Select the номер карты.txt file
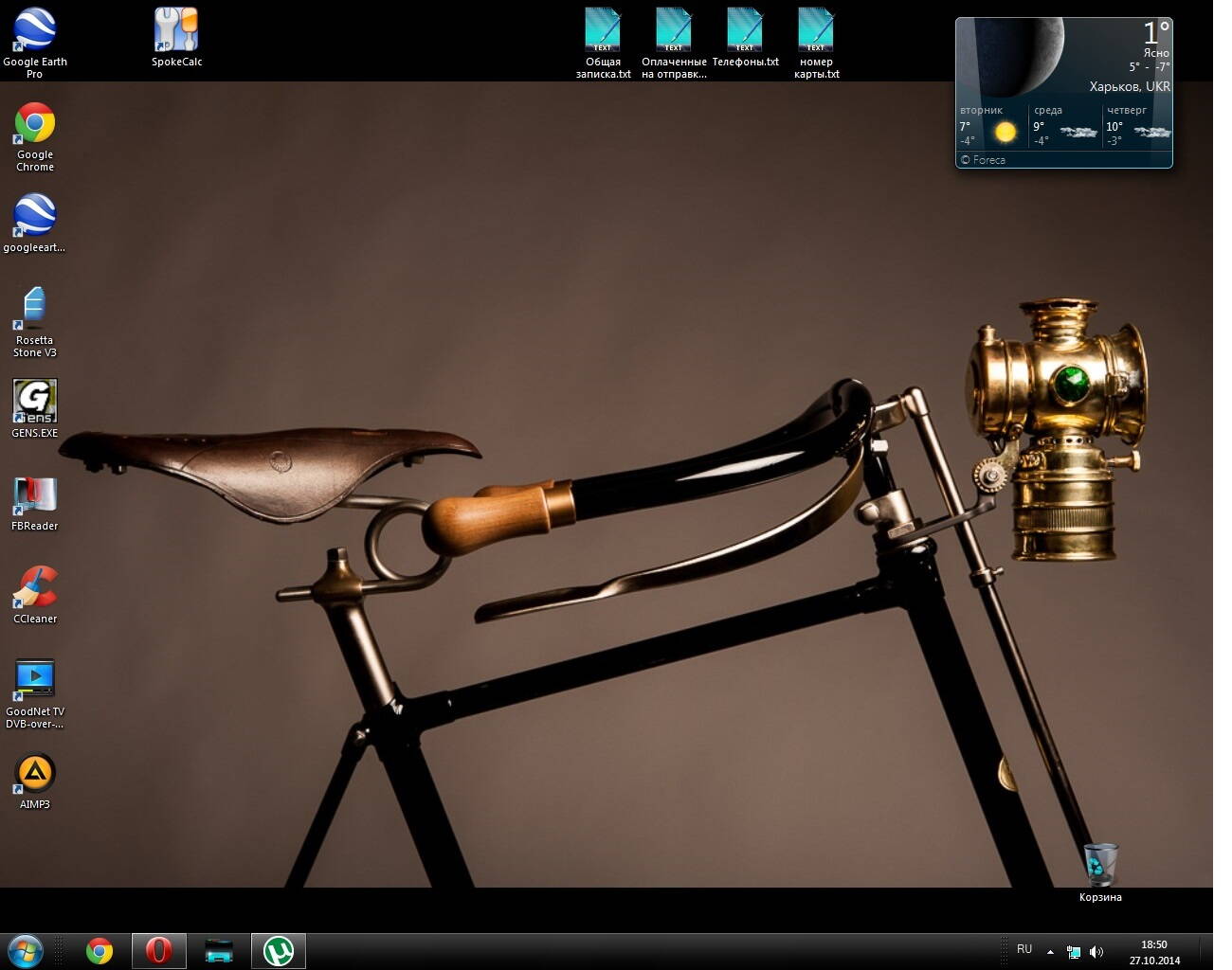Viewport: 1232px width, 970px height. pyautogui.click(x=816, y=30)
